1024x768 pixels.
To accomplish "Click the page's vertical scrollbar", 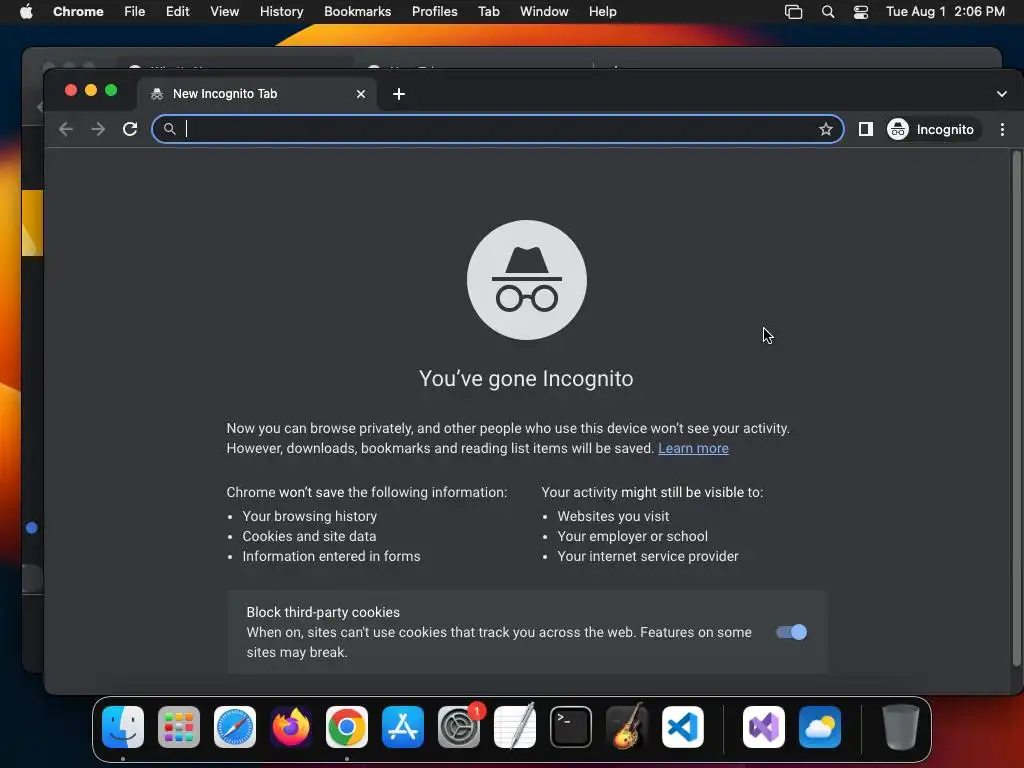I will [x=1016, y=408].
